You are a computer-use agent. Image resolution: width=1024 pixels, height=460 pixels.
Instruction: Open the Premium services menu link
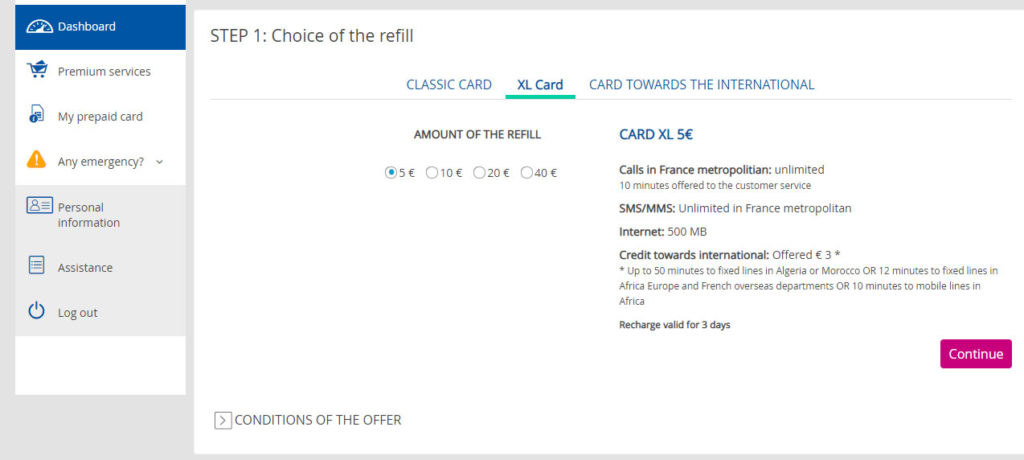(x=104, y=72)
